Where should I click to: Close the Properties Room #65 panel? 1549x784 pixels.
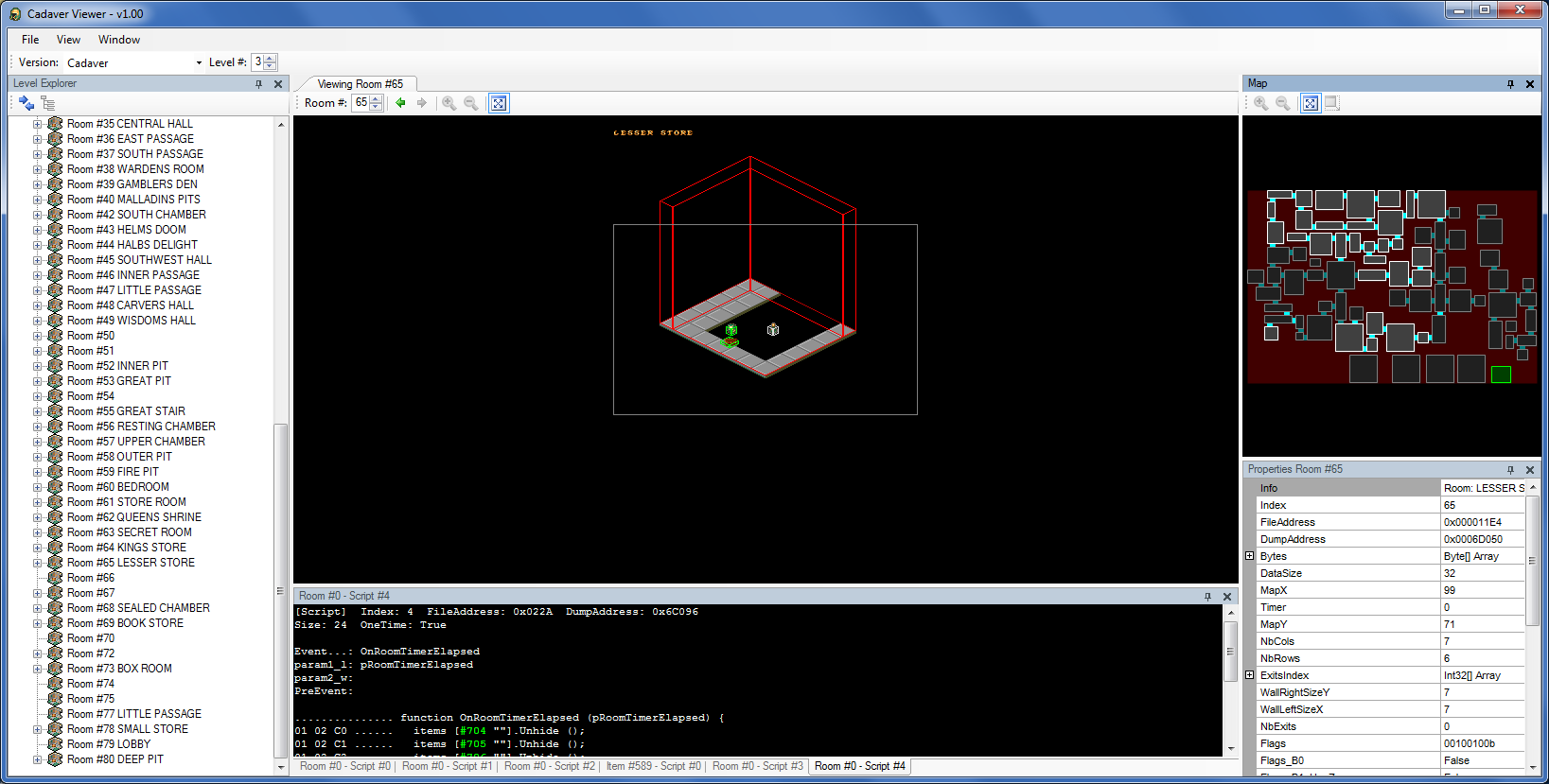tap(1530, 470)
